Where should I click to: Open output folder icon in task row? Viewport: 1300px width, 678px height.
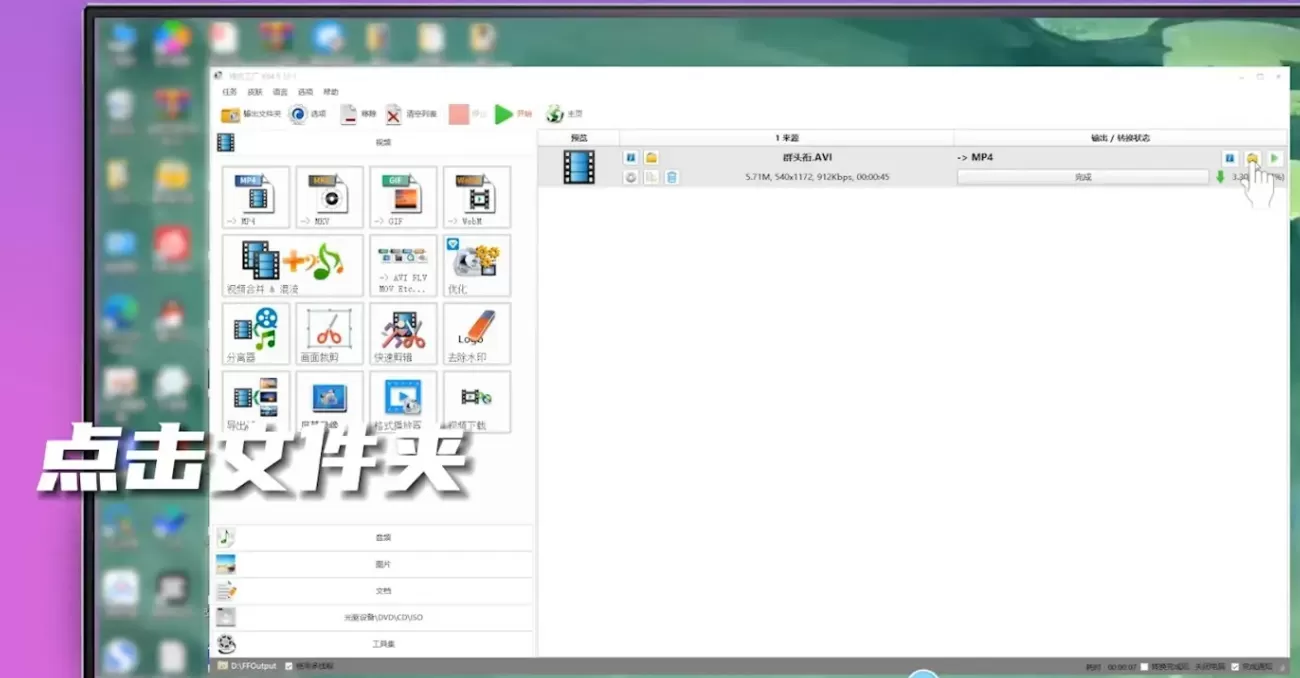1252,158
